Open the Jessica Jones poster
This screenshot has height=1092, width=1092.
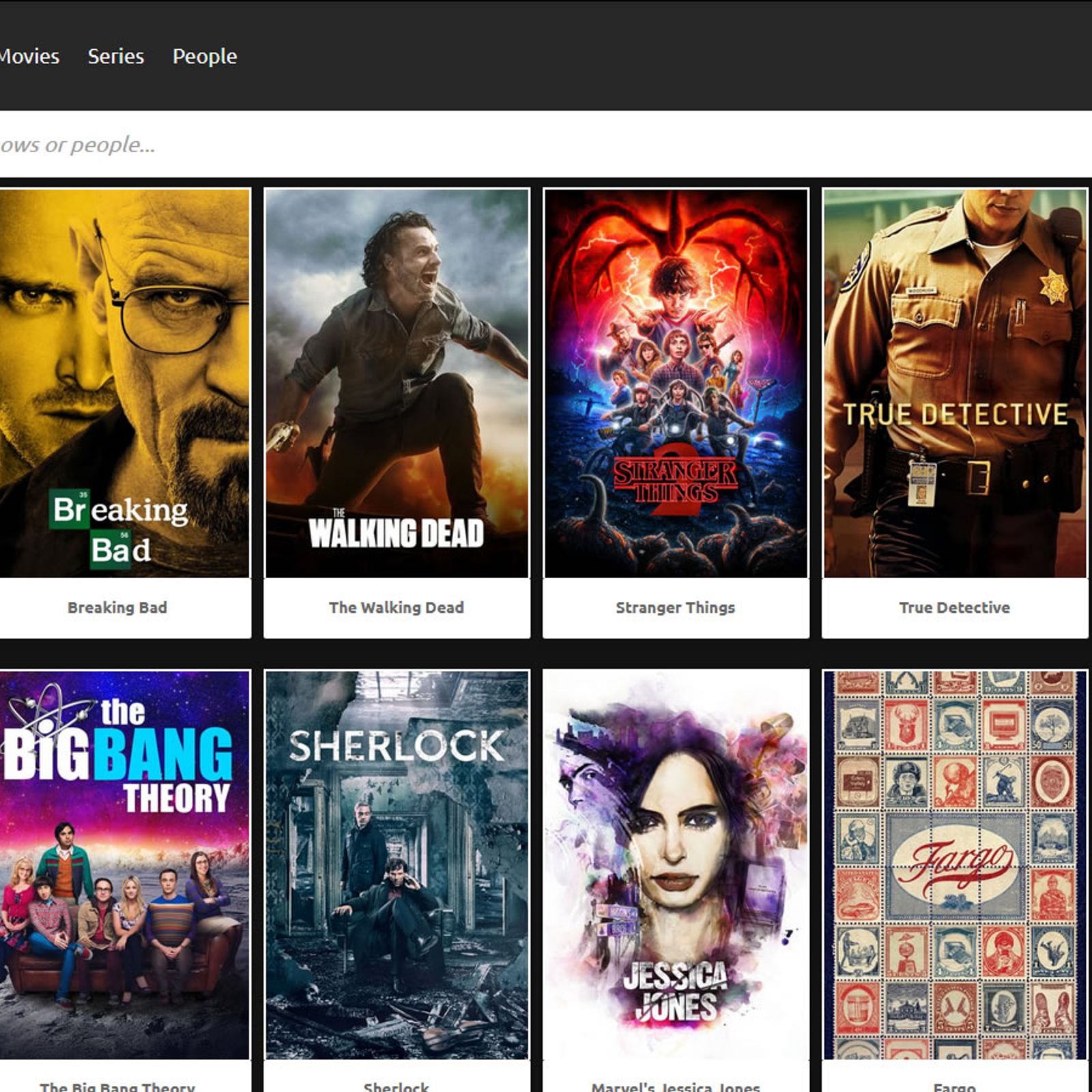[676, 865]
